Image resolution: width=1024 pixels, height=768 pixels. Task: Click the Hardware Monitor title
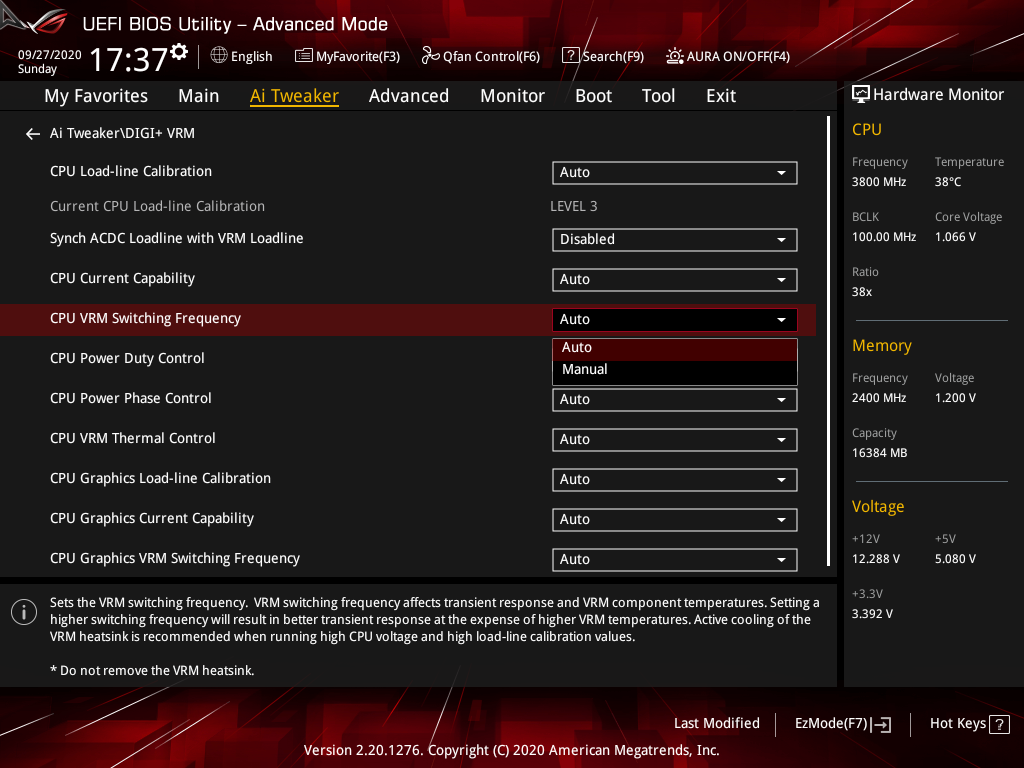coord(938,95)
